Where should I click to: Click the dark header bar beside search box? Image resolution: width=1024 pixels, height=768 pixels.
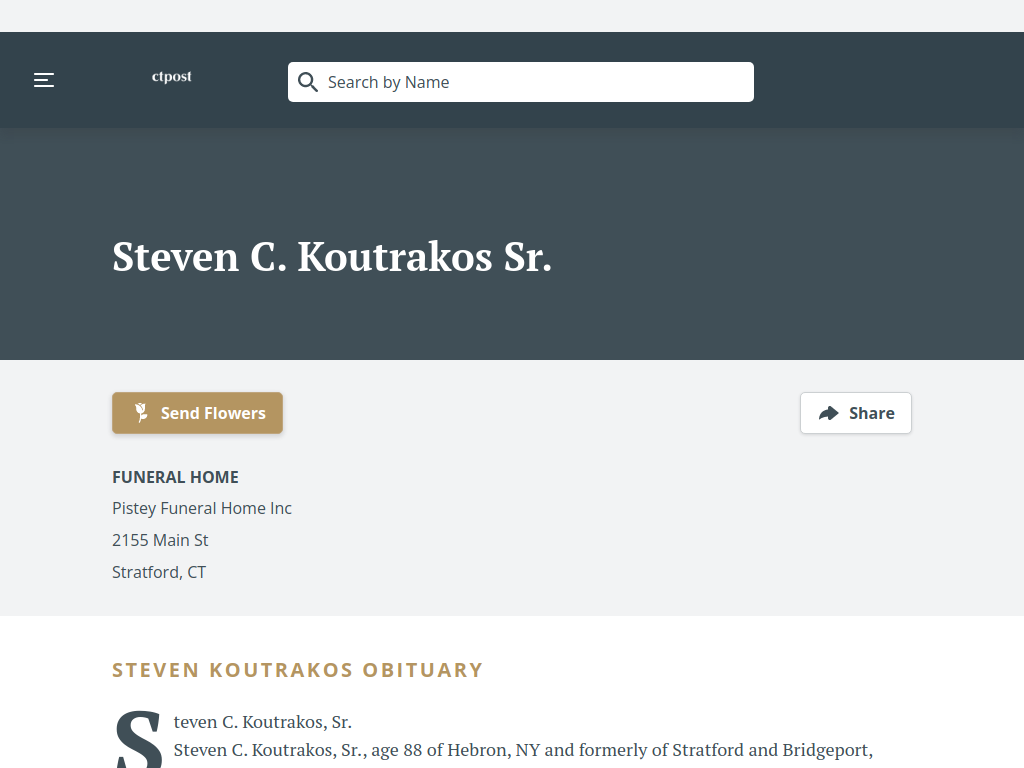click(x=888, y=80)
